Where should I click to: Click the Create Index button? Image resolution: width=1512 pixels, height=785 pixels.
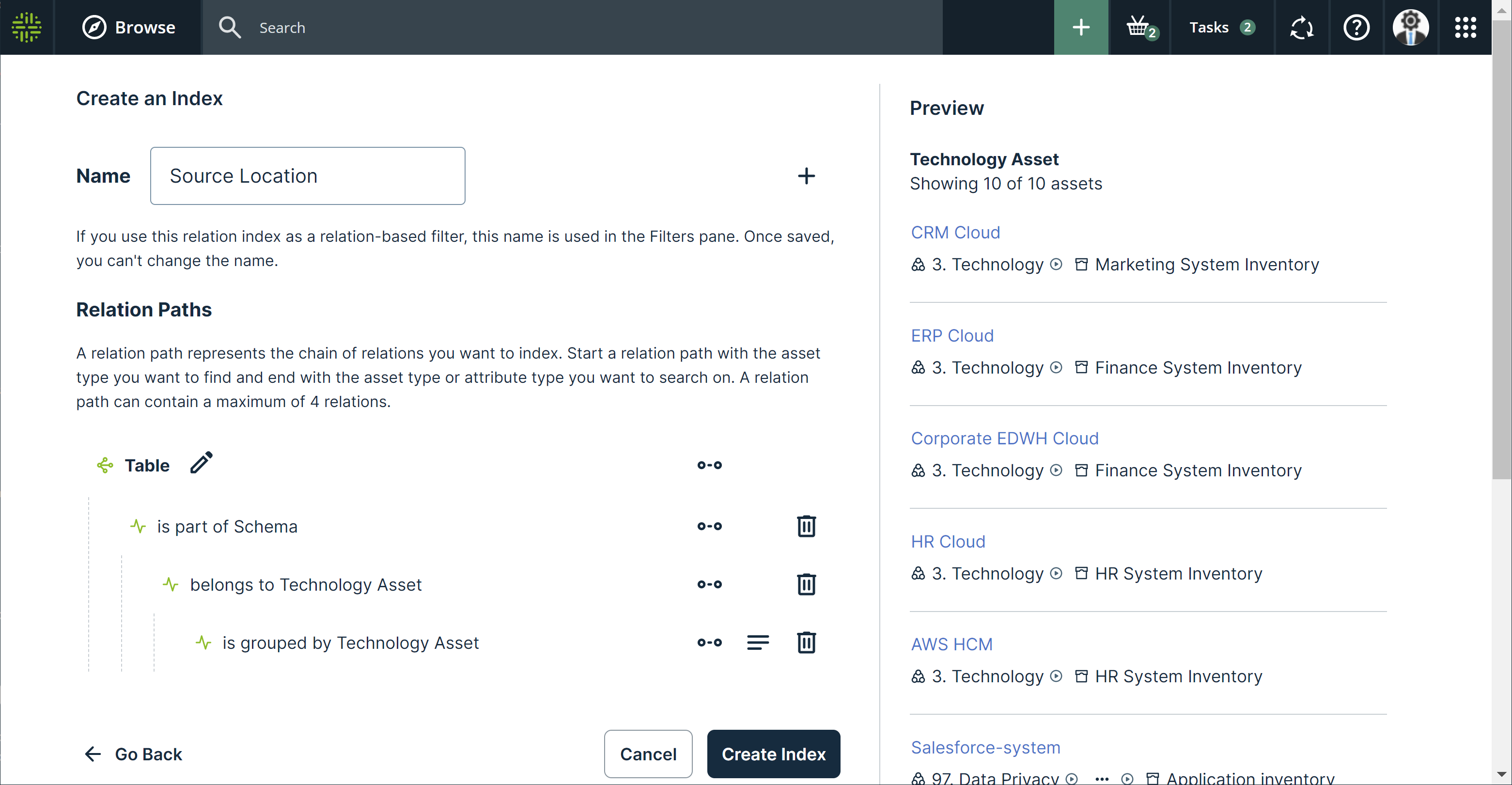pyautogui.click(x=773, y=754)
